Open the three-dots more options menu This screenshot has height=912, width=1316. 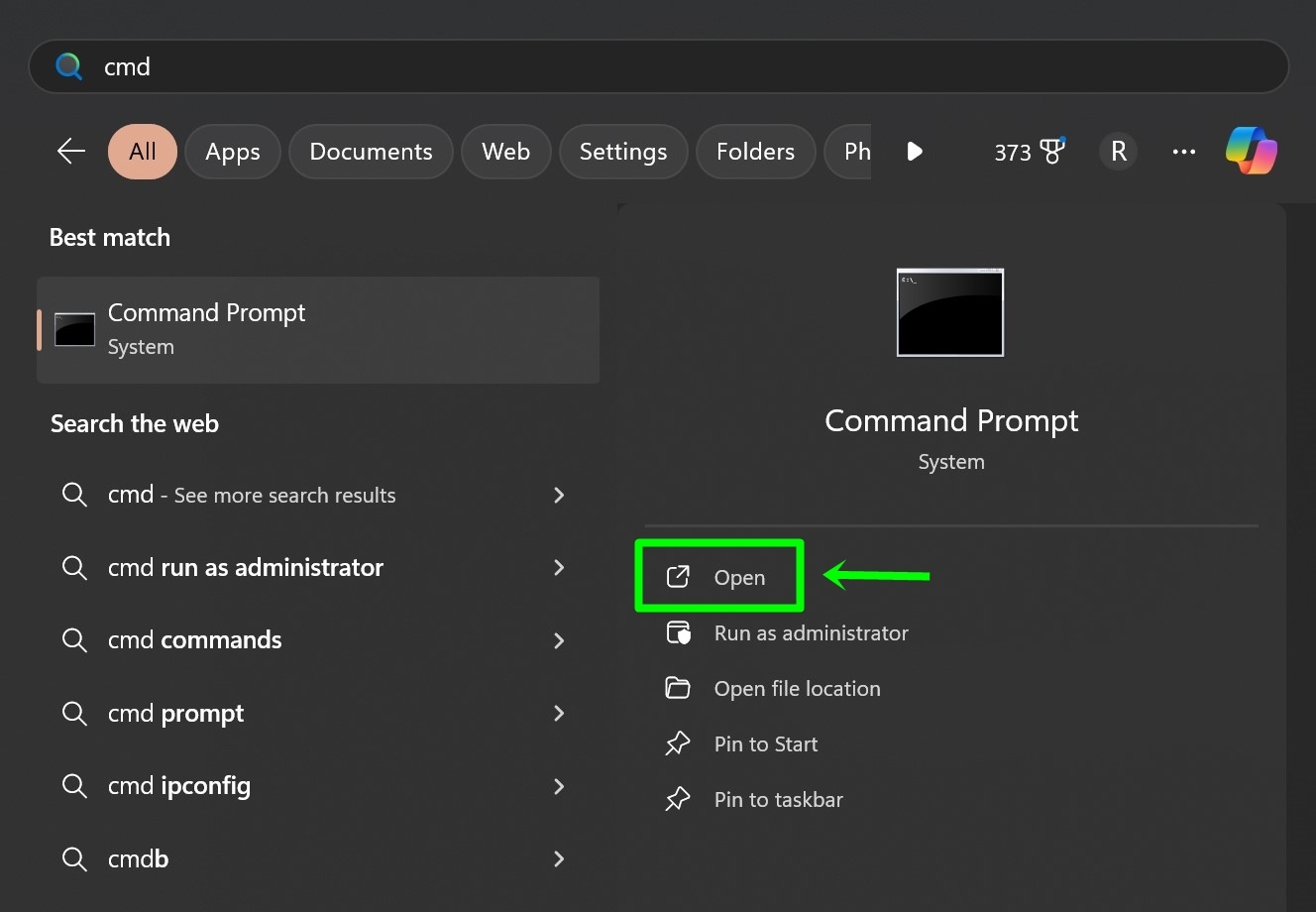pyautogui.click(x=1183, y=152)
